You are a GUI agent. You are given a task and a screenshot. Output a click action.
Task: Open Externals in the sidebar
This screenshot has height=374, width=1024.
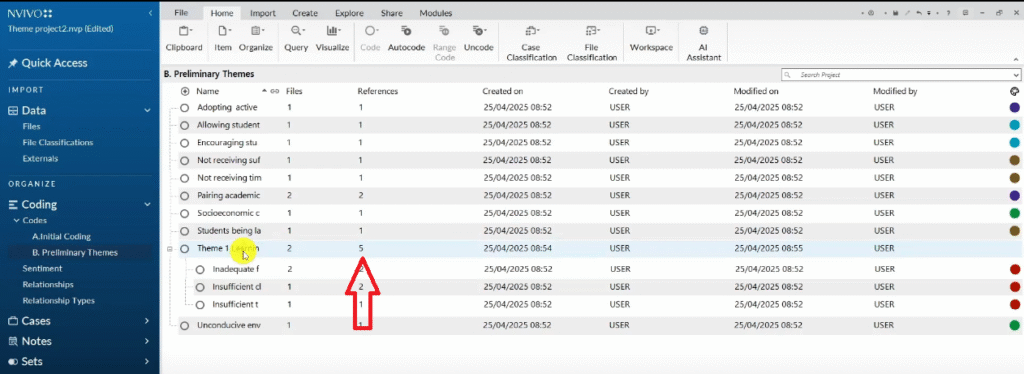(x=40, y=159)
